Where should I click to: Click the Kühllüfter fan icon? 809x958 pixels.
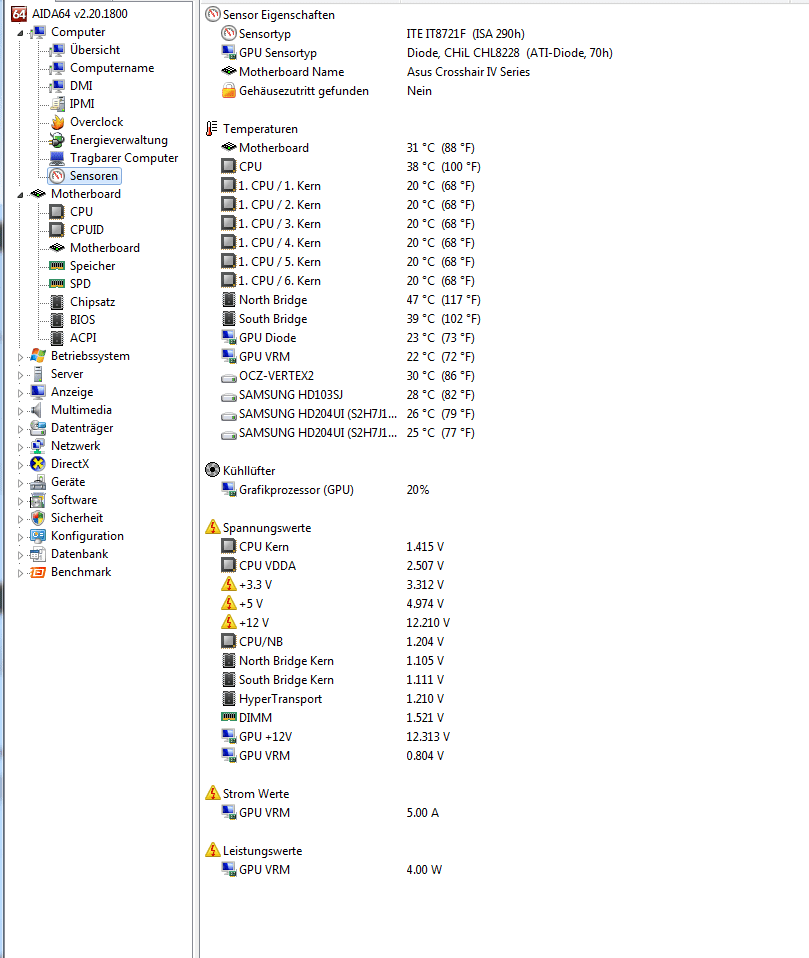tap(212, 470)
